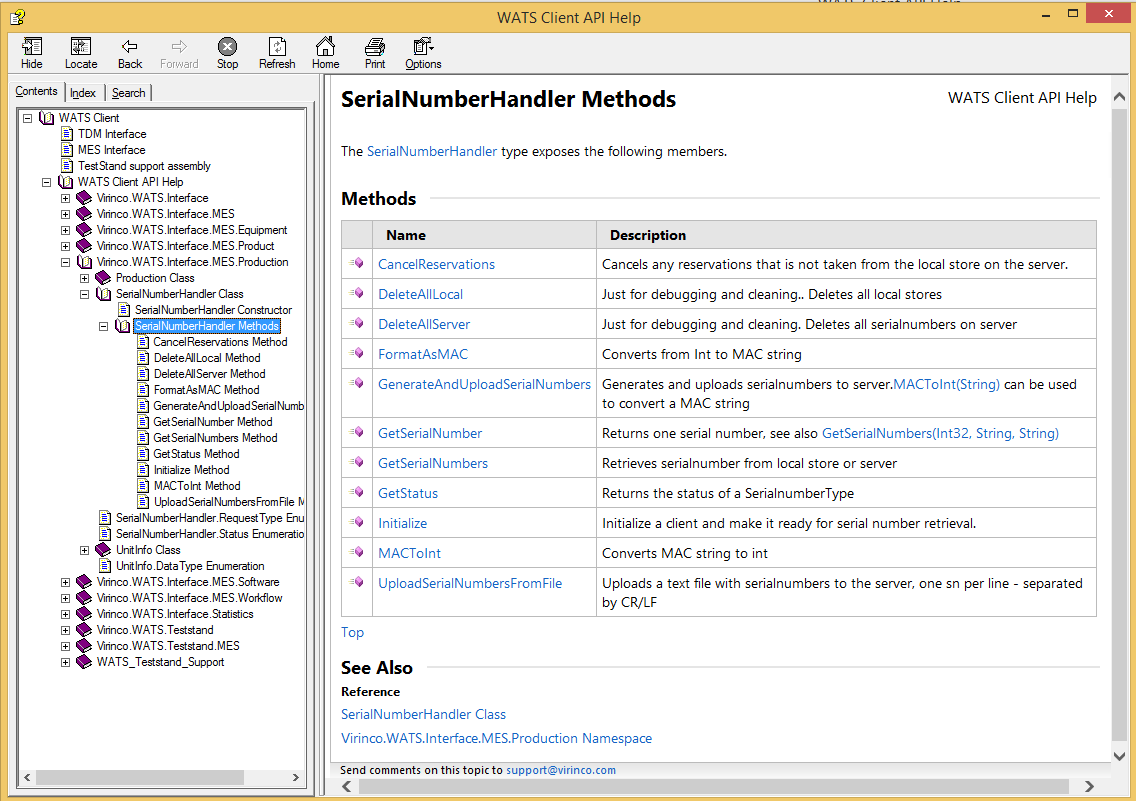
Task: Click the WATS Client book icon
Action: [46, 117]
